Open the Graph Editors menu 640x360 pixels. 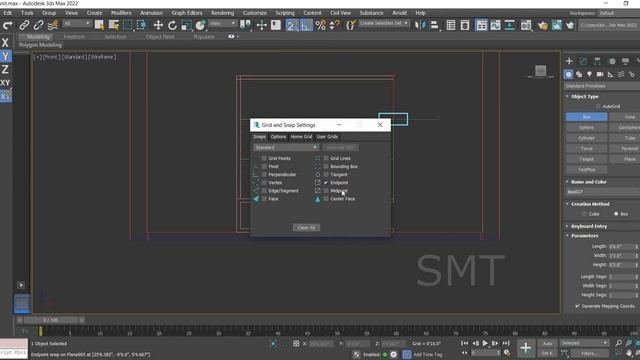pyautogui.click(x=187, y=13)
